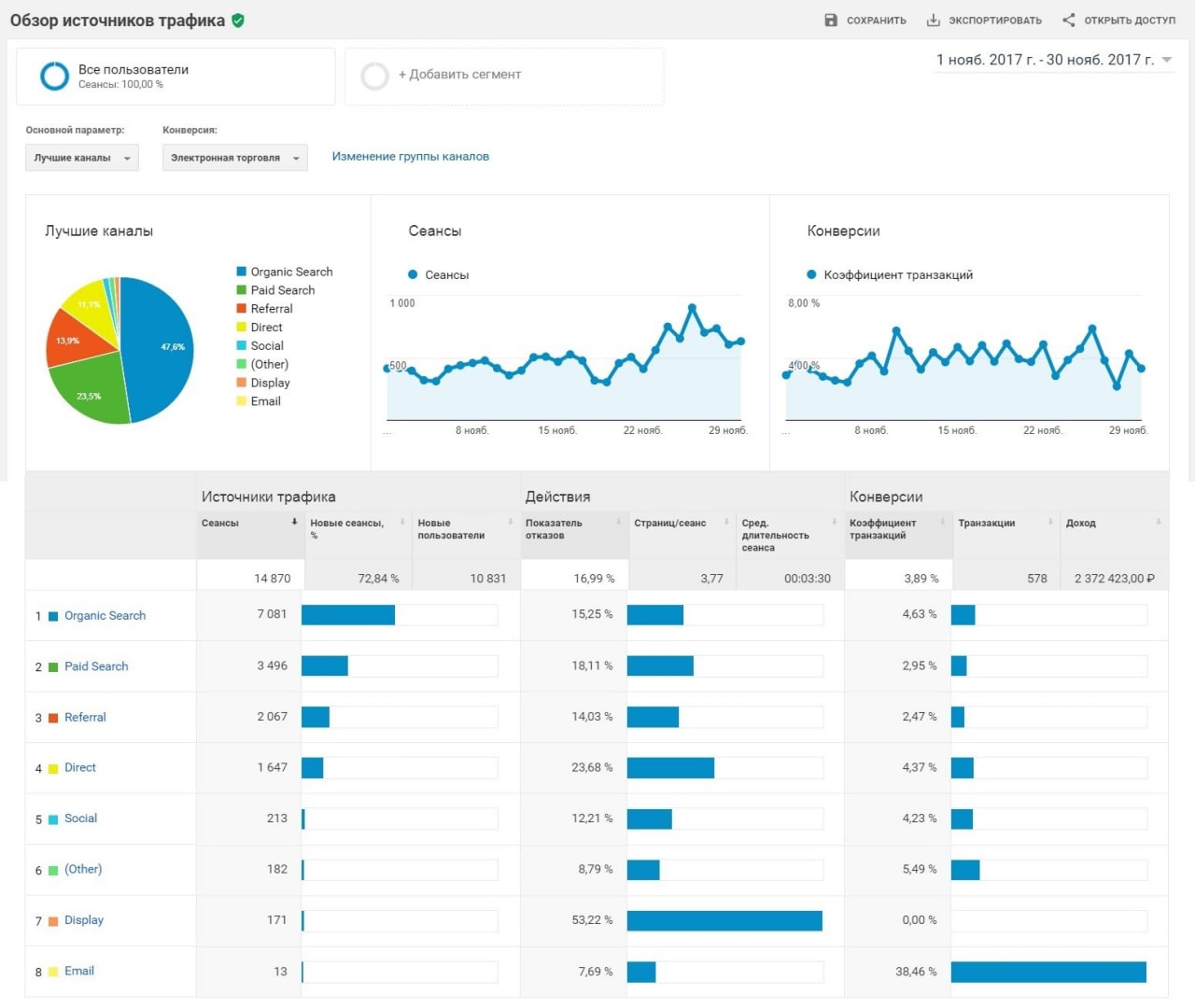Click blue Organic Search legend swatch
This screenshot has height=1008, width=1195.
click(x=242, y=272)
